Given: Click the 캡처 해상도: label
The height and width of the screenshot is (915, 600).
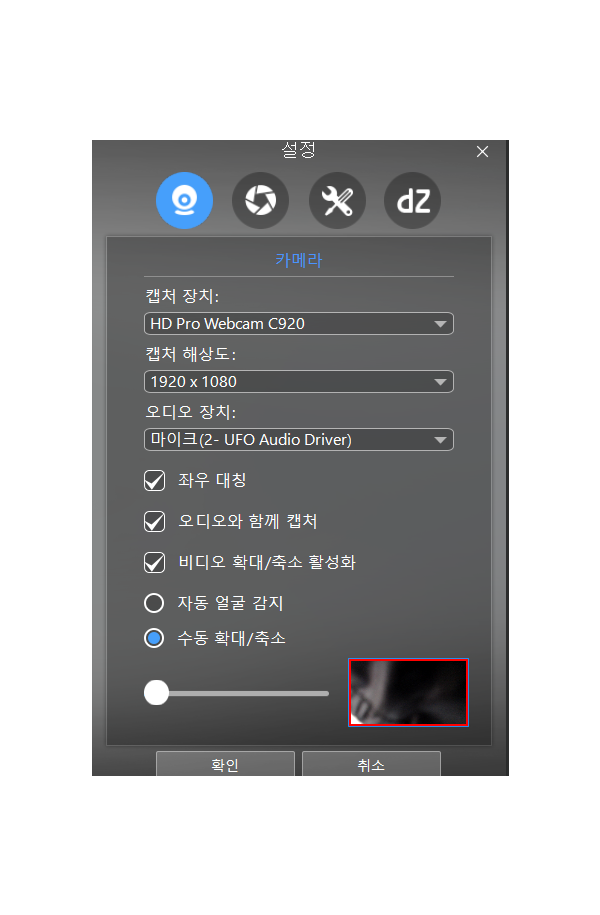Looking at the screenshot, I should [x=190, y=354].
